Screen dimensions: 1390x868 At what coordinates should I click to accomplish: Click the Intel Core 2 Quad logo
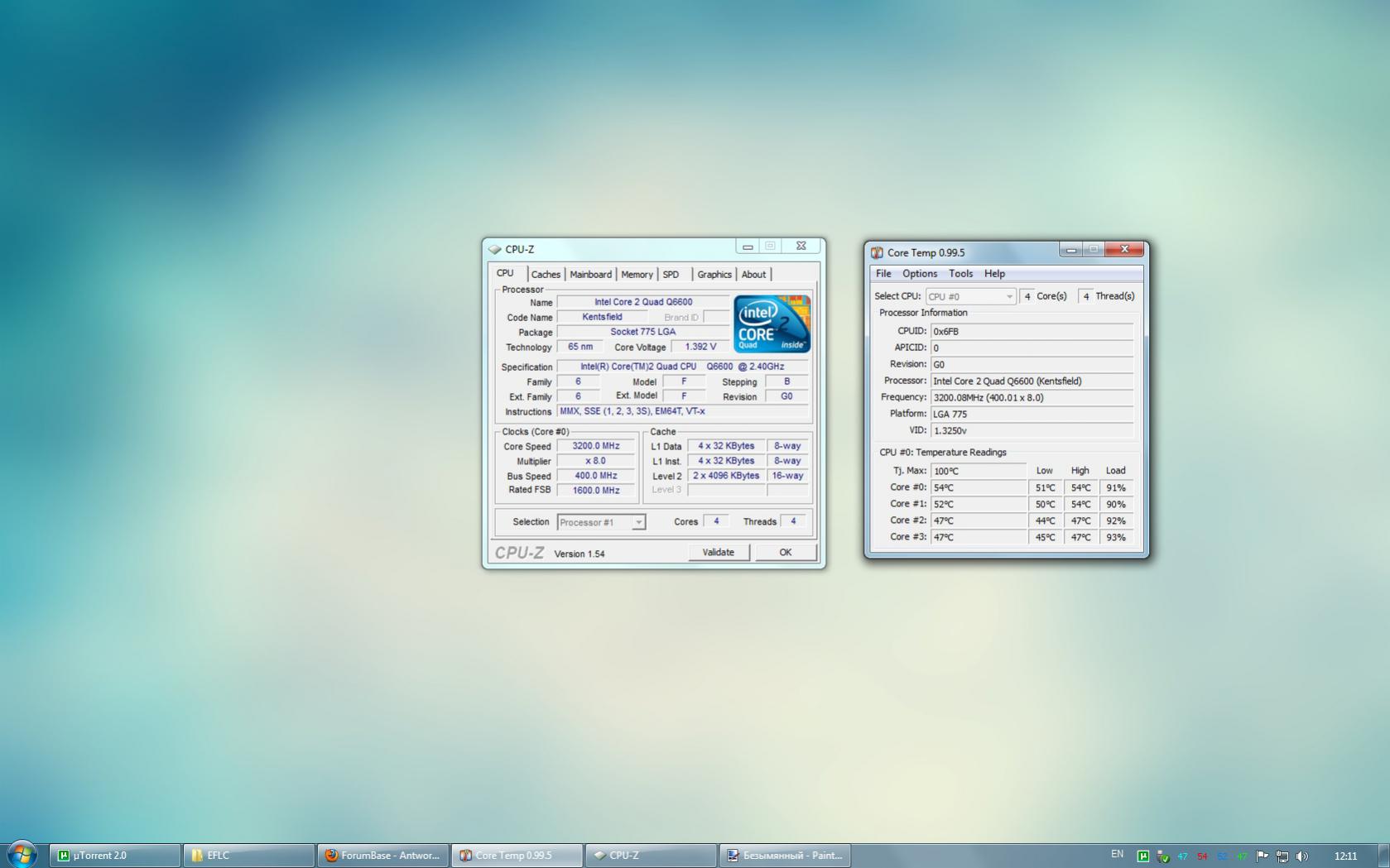772,324
